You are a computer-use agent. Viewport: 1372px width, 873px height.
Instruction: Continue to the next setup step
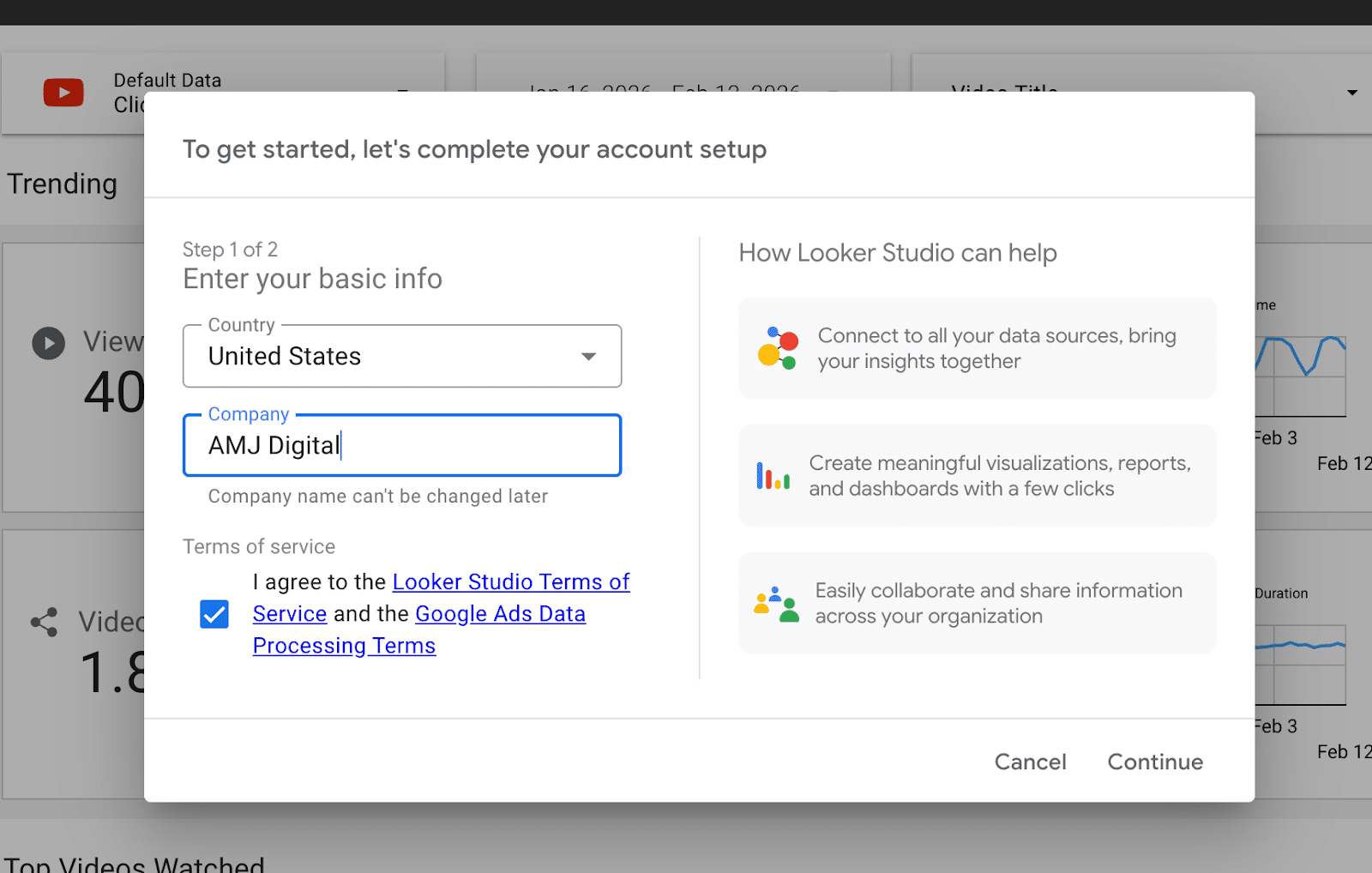pyautogui.click(x=1155, y=762)
